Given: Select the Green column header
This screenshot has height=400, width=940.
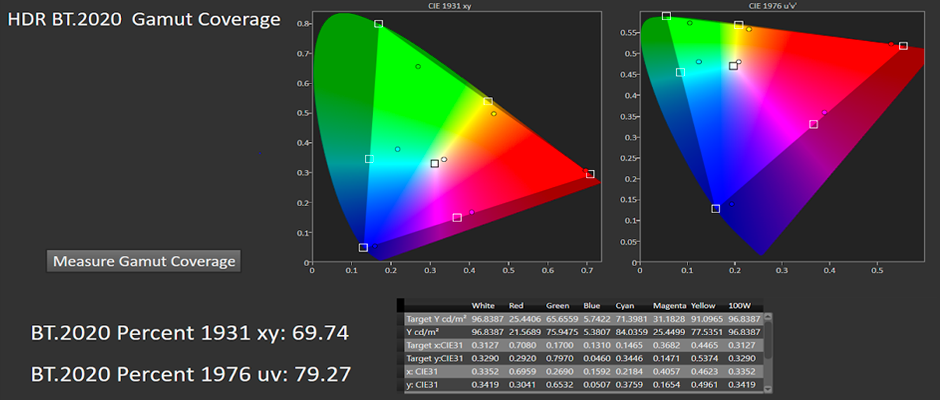Looking at the screenshot, I should tap(558, 306).
